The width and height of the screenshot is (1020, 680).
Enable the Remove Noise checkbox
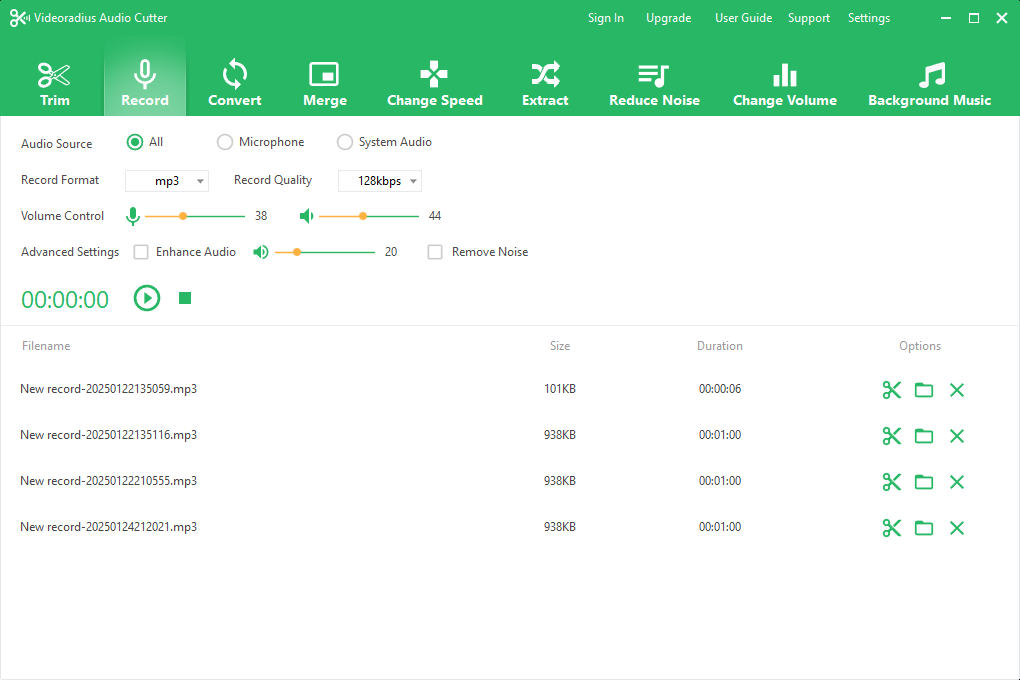(435, 252)
